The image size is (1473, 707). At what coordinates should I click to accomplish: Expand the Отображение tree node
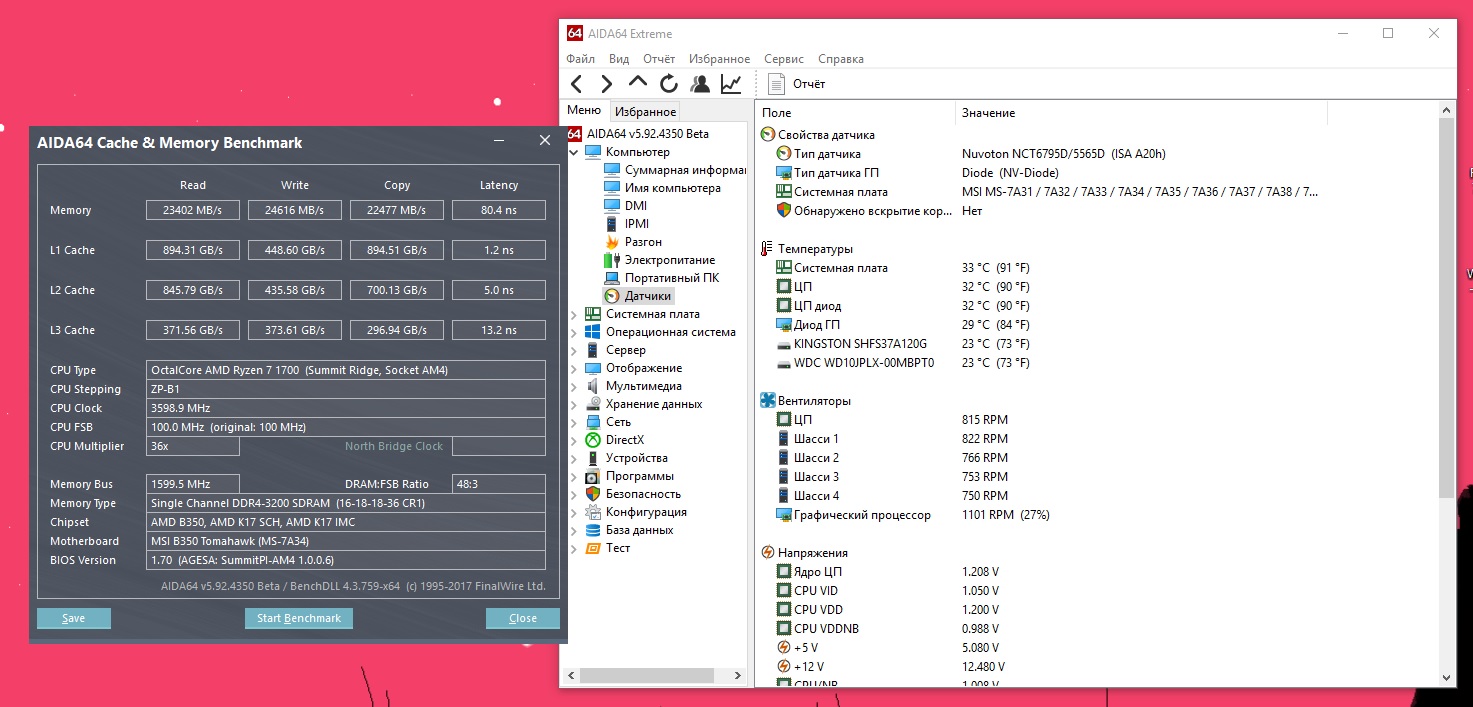click(x=573, y=368)
